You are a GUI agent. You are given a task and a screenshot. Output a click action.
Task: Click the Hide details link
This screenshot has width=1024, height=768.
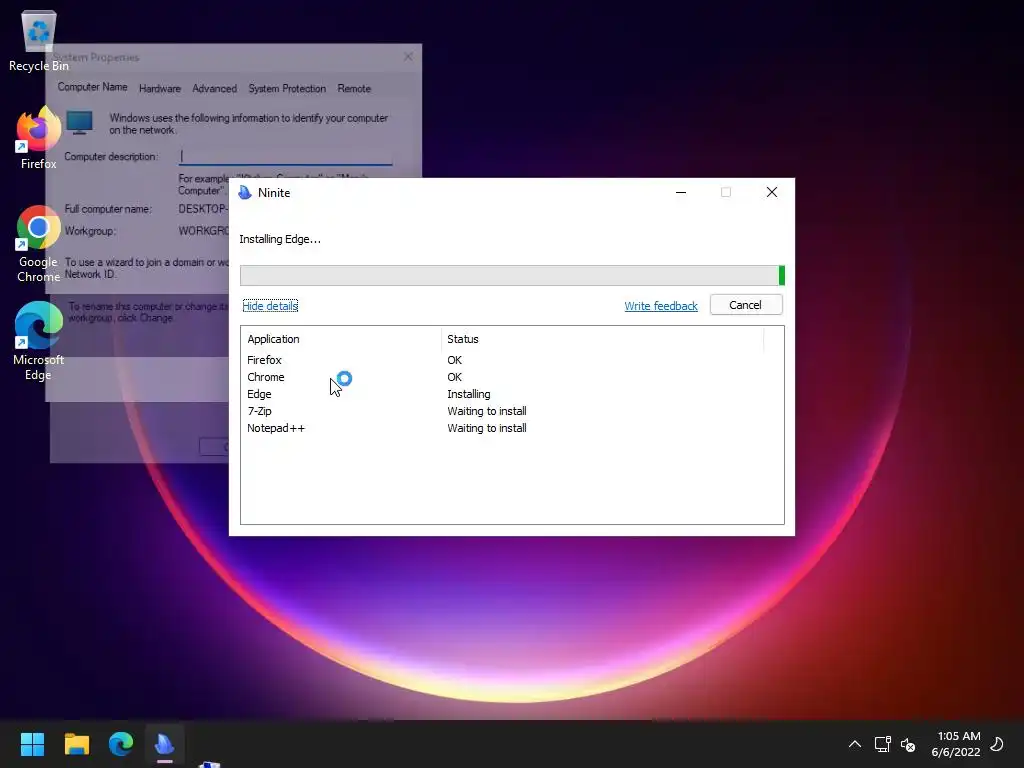pyautogui.click(x=270, y=306)
